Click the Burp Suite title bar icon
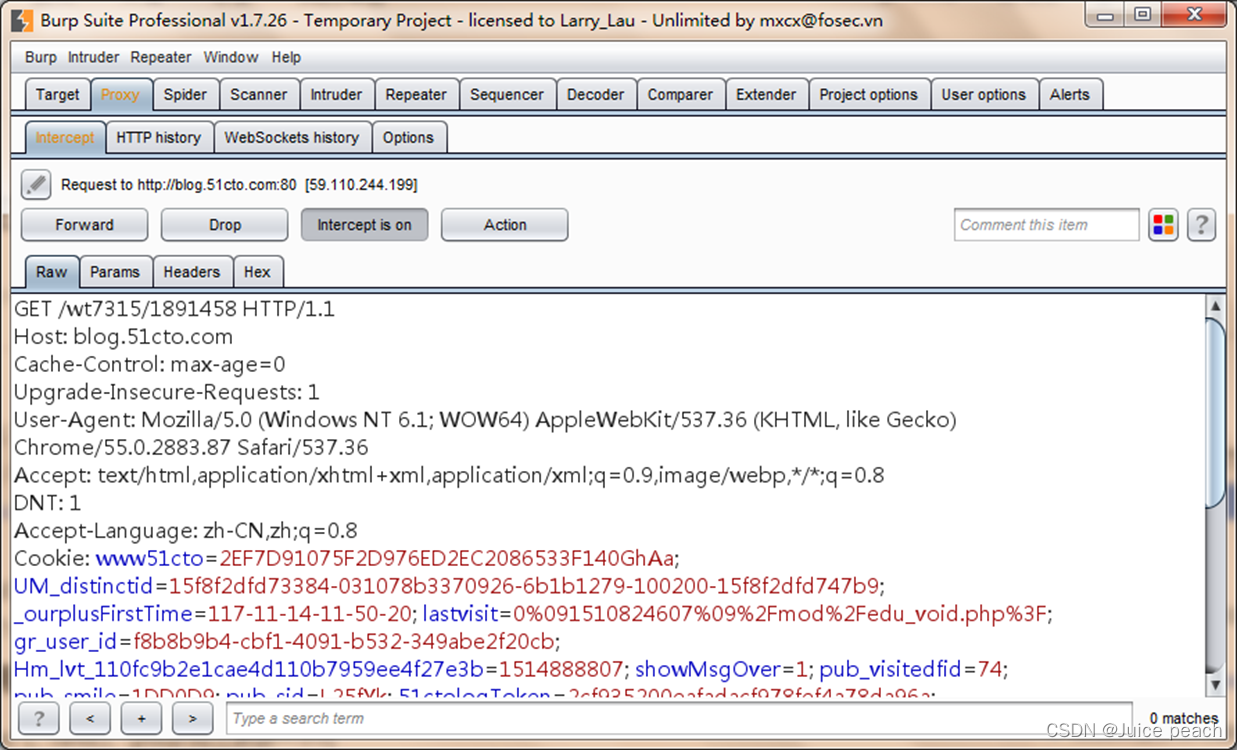1237x750 pixels. click(x=23, y=19)
